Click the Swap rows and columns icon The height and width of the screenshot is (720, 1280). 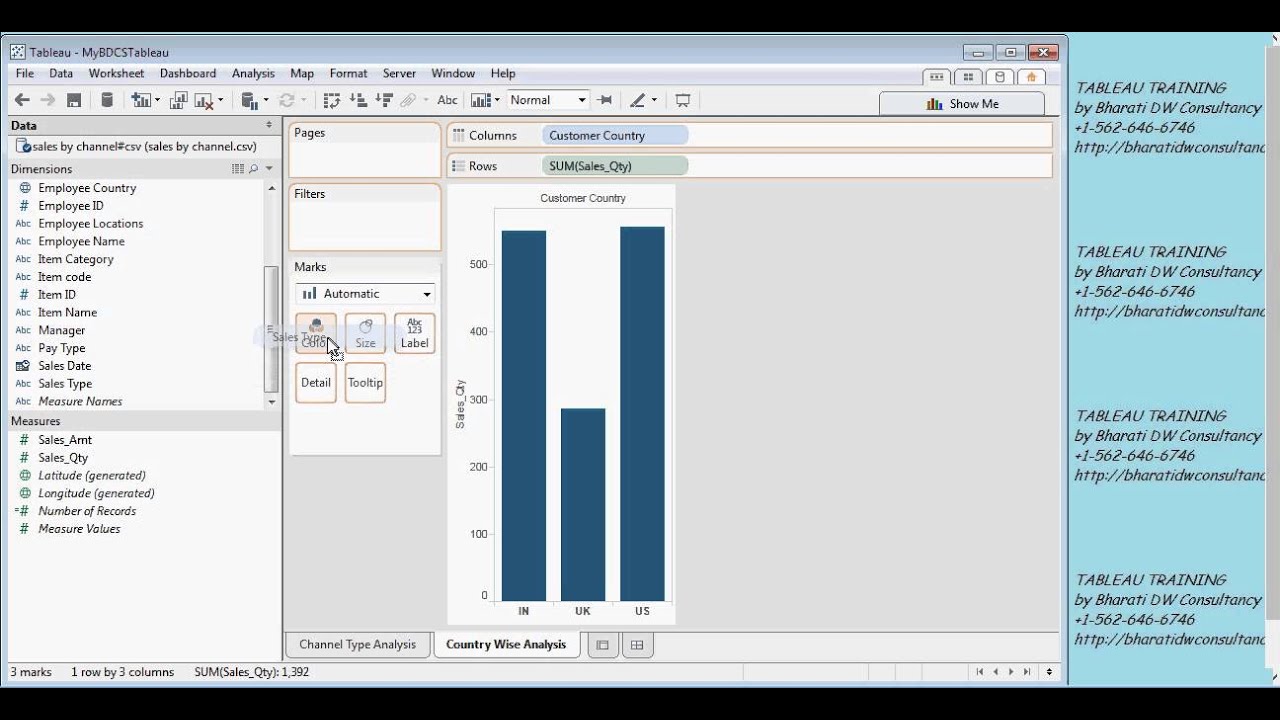coord(333,100)
